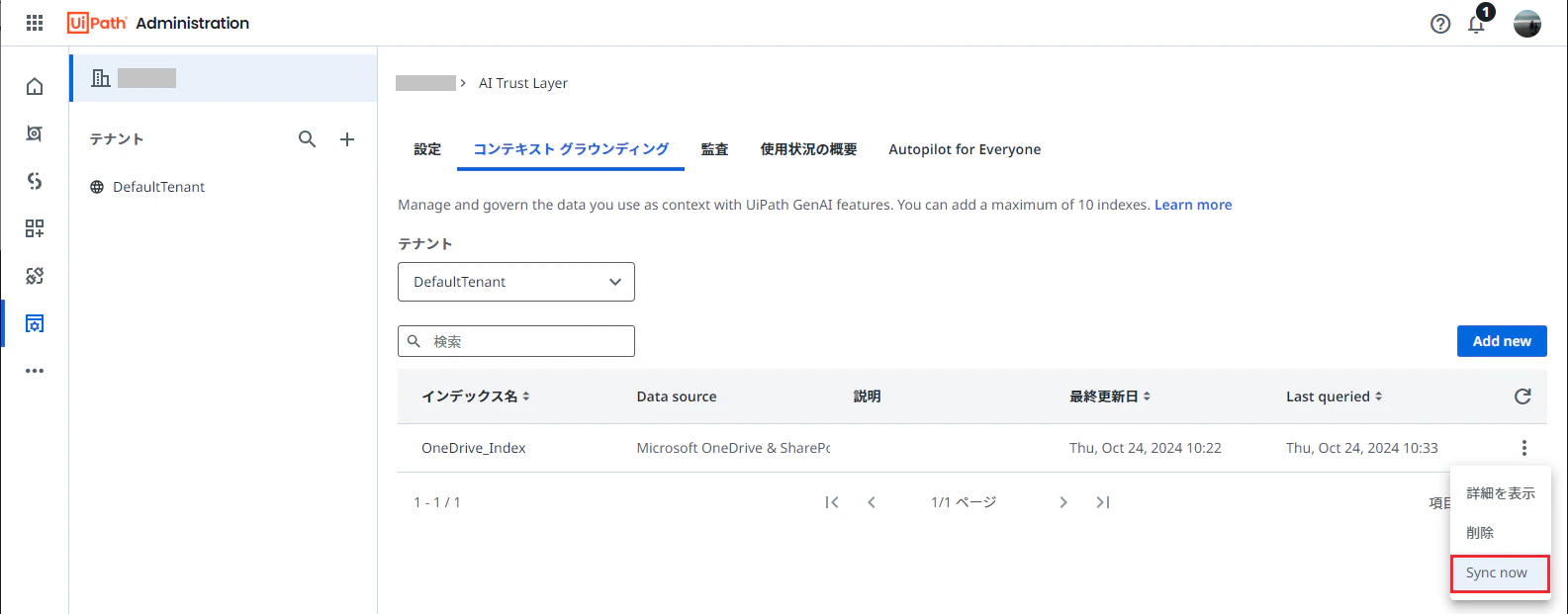This screenshot has width=1568, height=614.
Task: Switch to the 設定 tab
Action: click(x=427, y=149)
